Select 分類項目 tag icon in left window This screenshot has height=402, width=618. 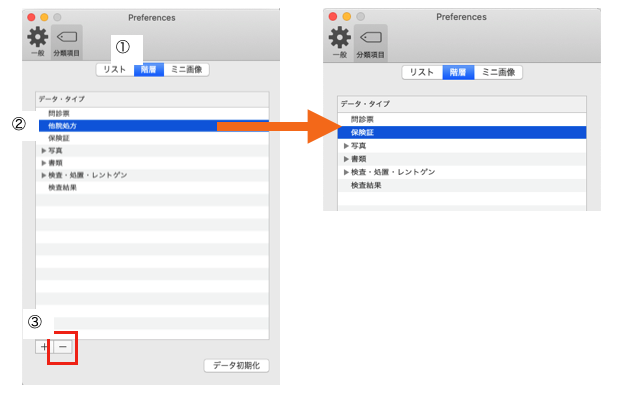point(66,41)
